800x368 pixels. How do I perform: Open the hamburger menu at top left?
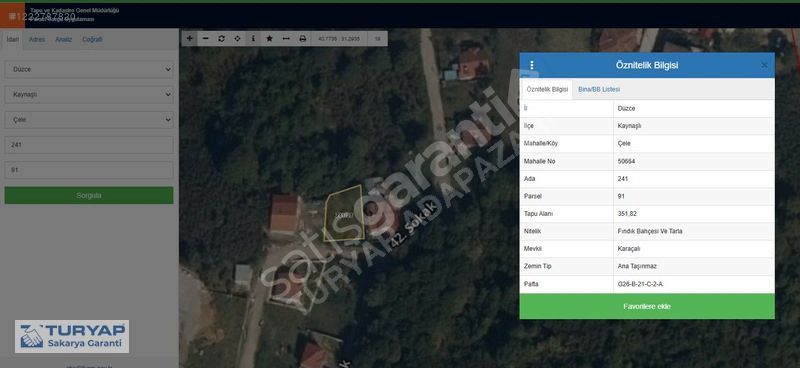12,16
